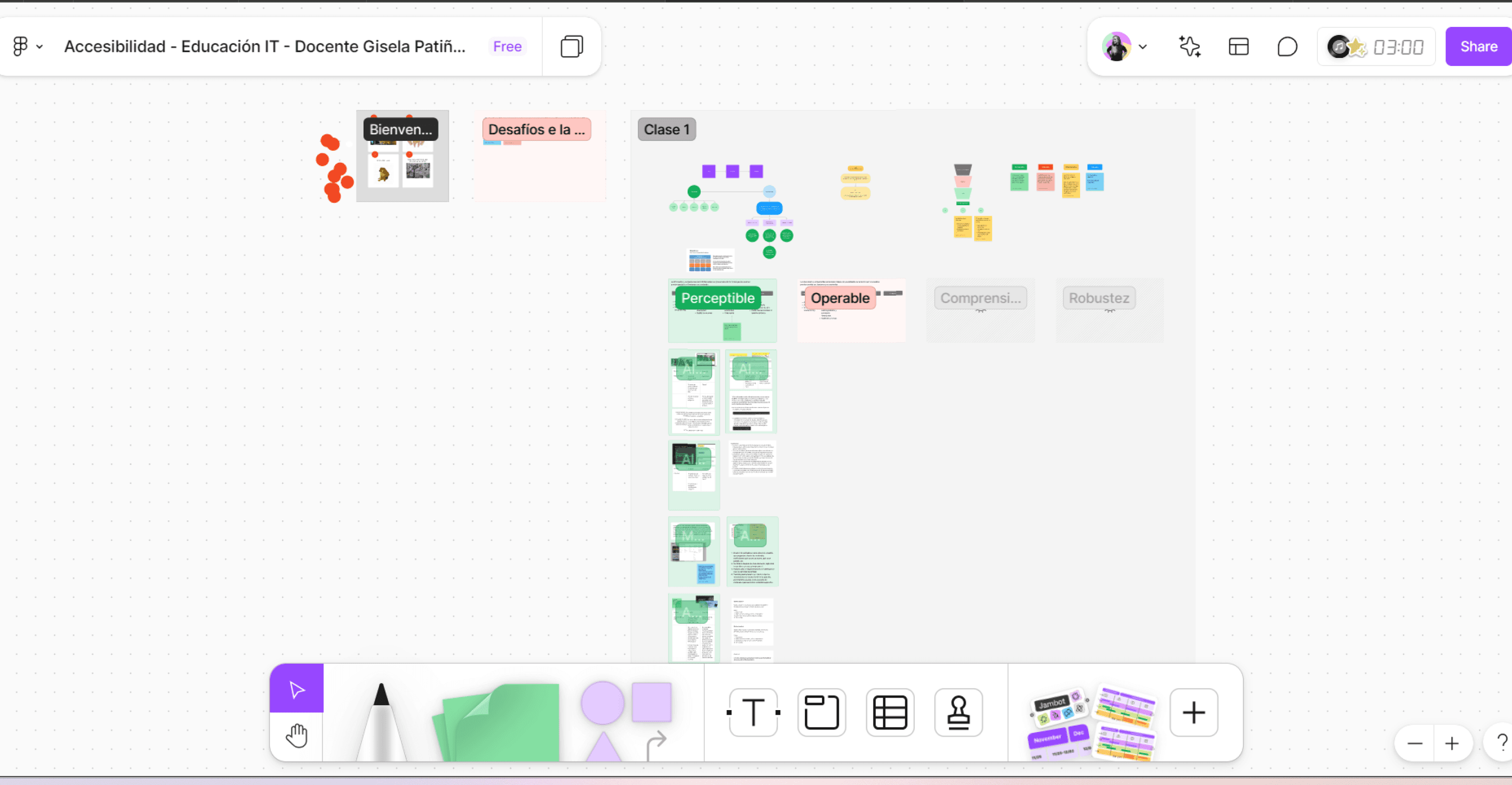1512x785 pixels.
Task: Insert a Table from toolbar
Action: click(890, 712)
